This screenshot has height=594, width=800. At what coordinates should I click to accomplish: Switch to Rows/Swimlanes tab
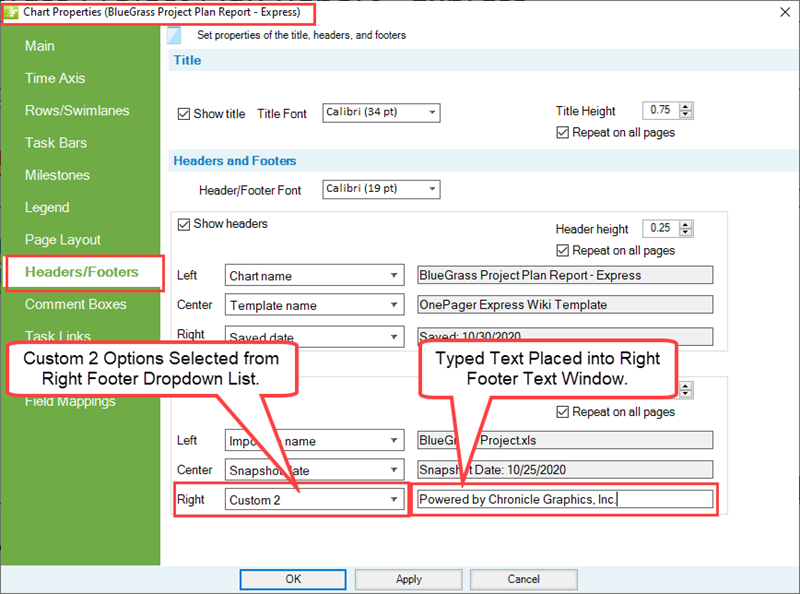[x=77, y=111]
